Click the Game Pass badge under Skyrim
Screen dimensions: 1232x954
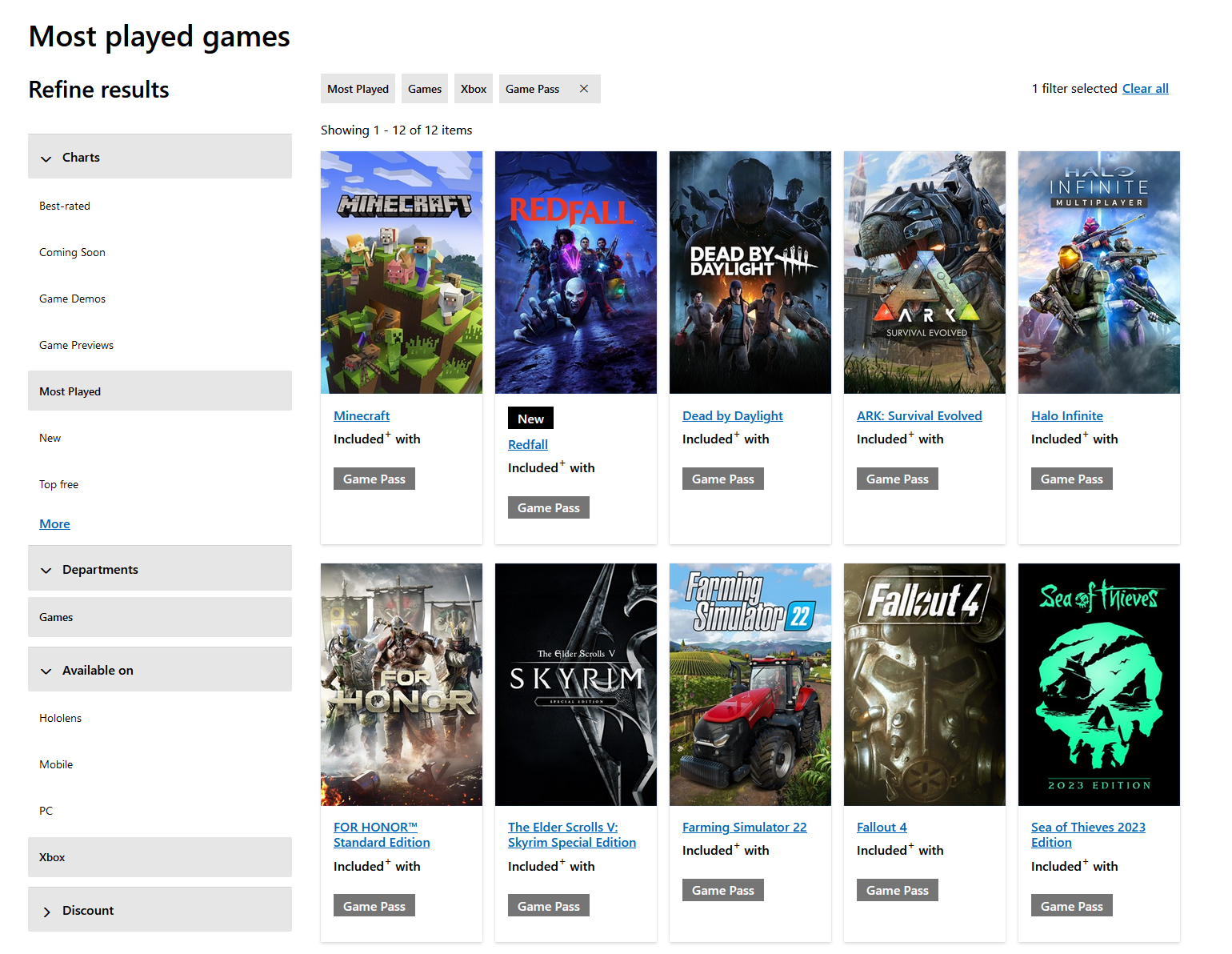[x=549, y=906]
